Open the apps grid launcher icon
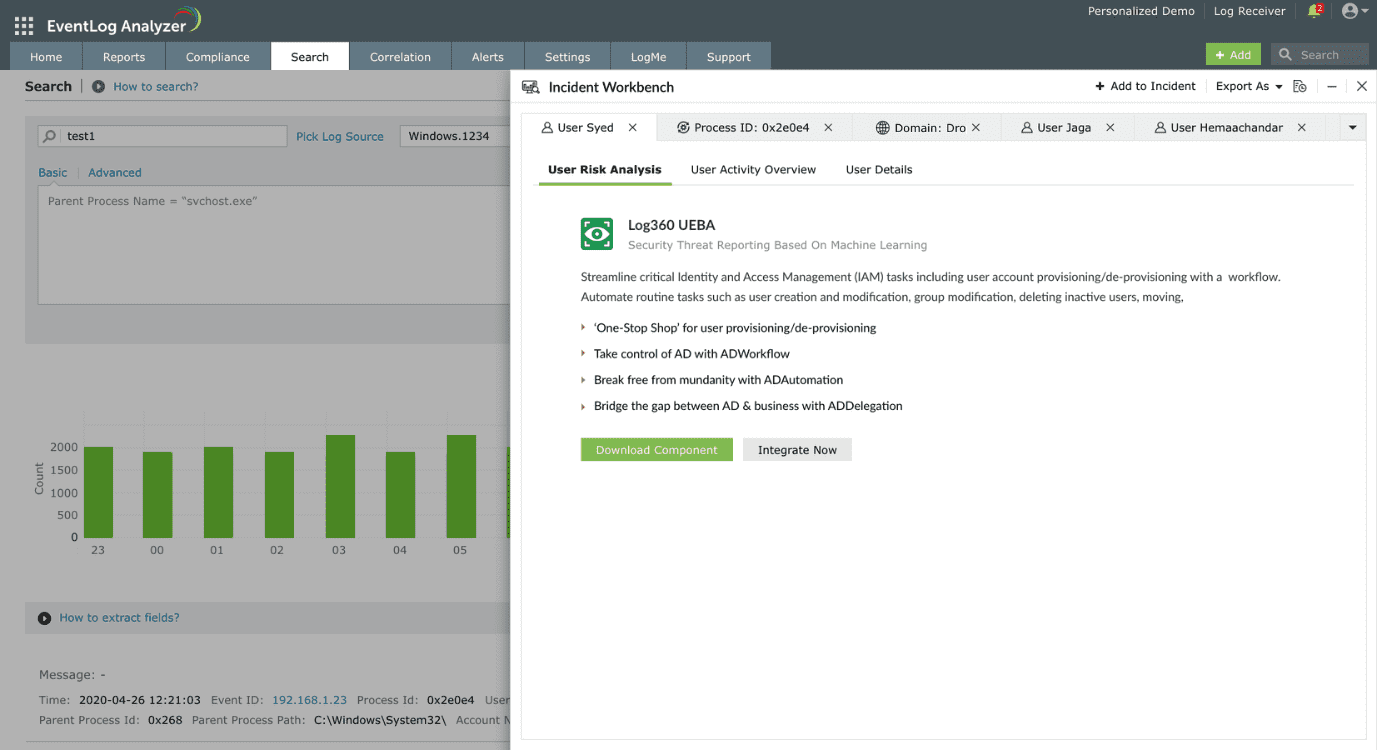 [x=24, y=26]
